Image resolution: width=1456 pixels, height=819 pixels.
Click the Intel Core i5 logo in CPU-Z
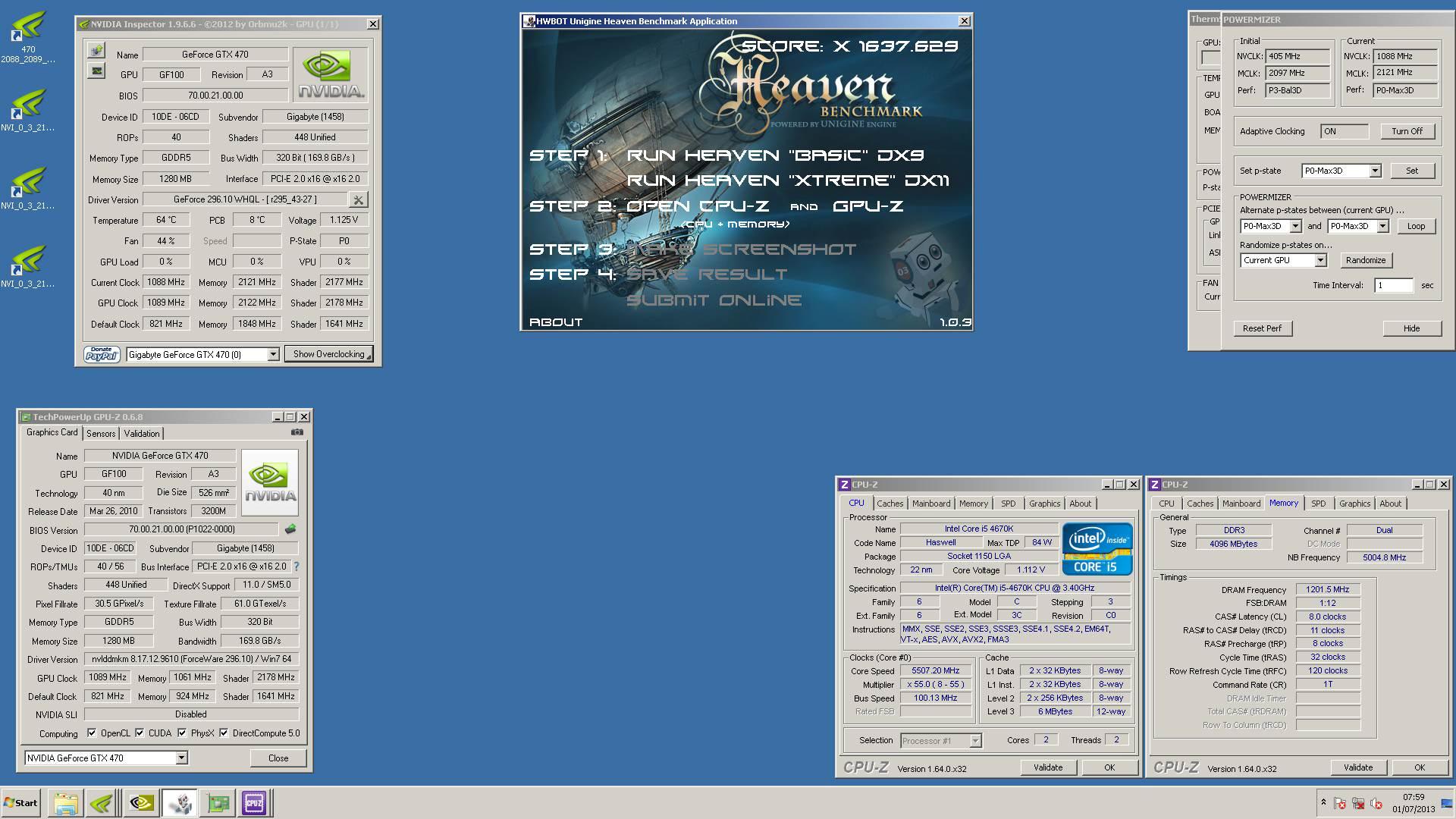(1097, 548)
